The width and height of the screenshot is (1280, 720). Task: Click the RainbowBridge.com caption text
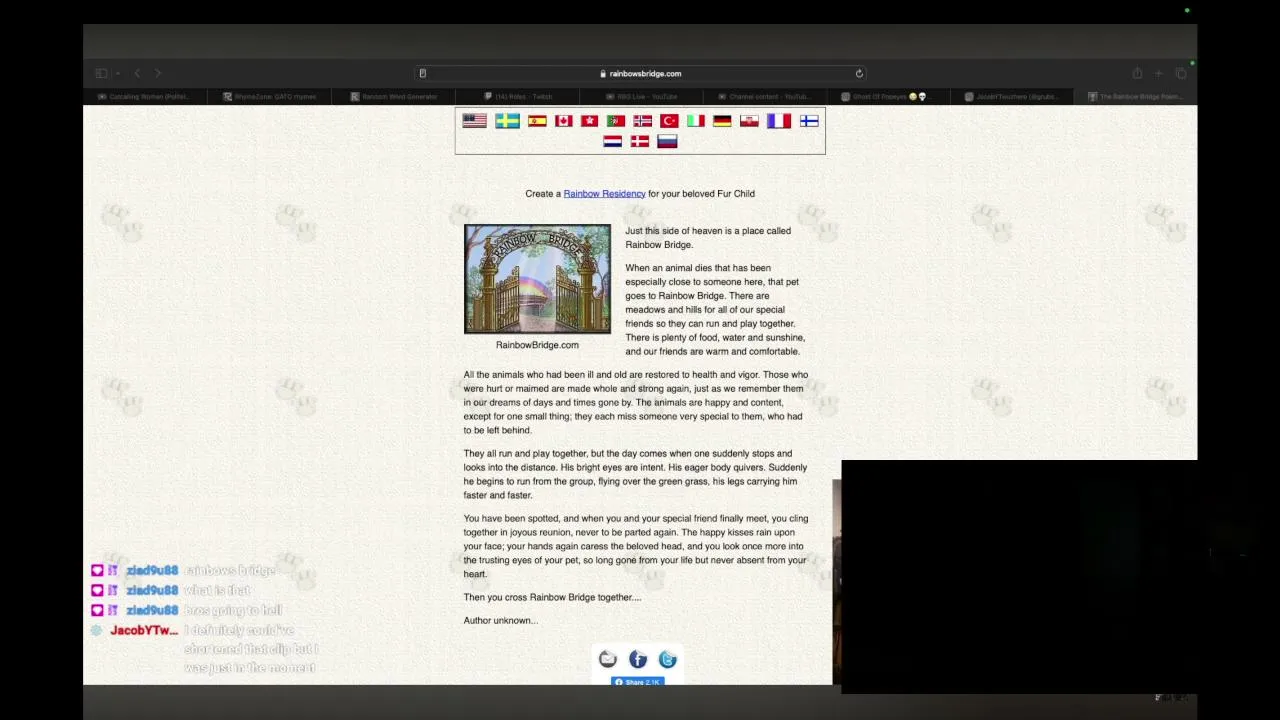(x=537, y=345)
